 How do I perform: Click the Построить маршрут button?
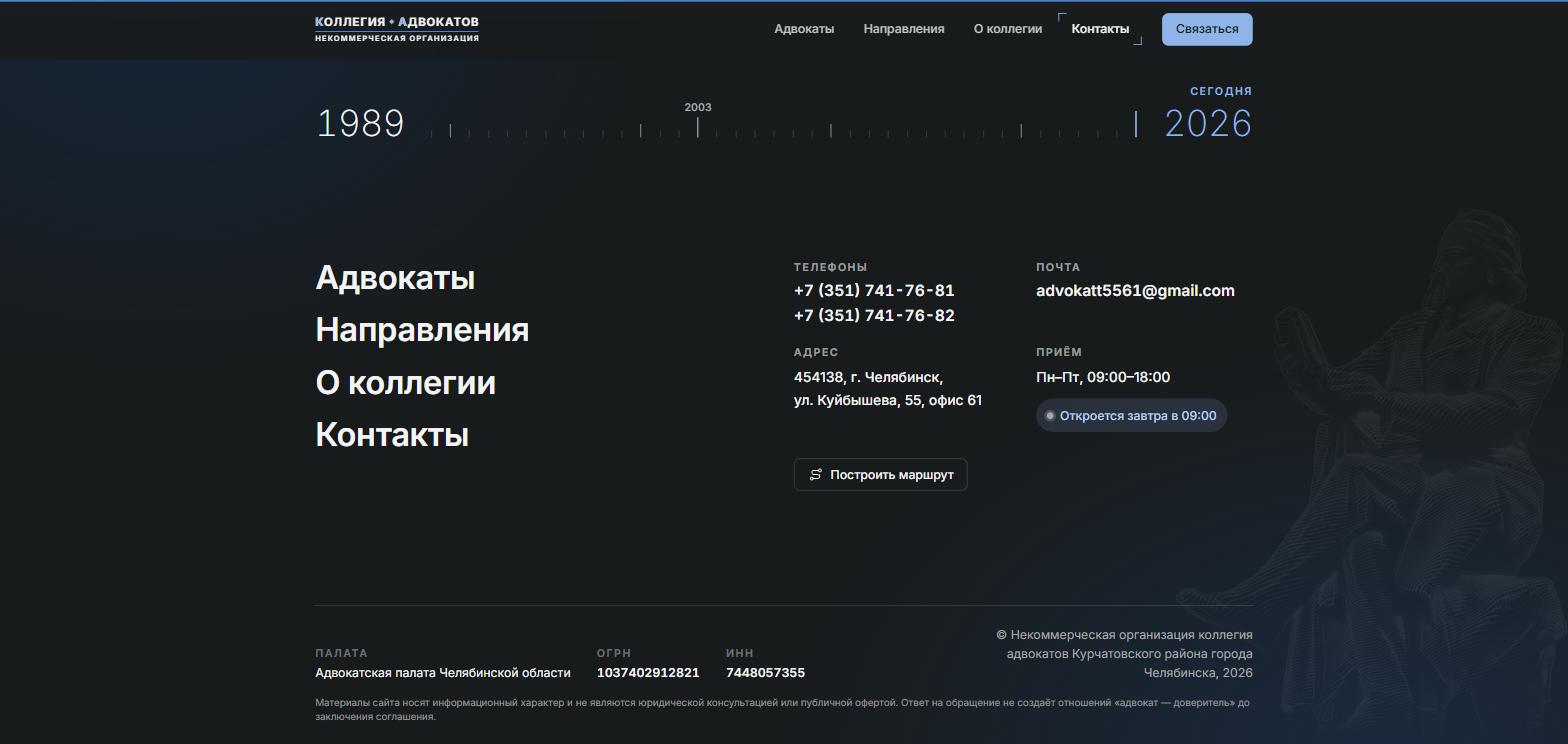(881, 475)
